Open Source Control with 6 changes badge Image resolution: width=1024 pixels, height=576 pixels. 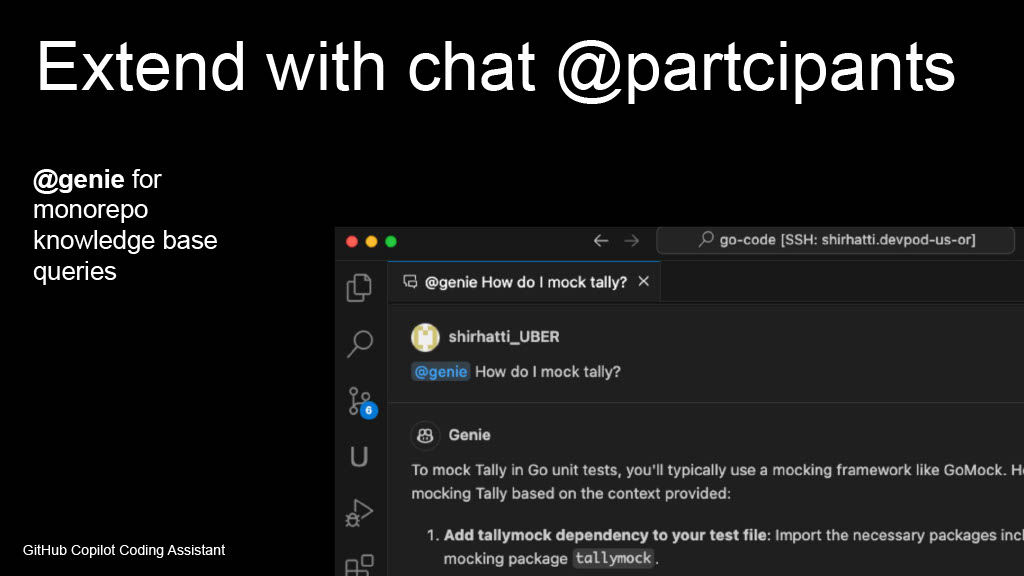click(362, 402)
